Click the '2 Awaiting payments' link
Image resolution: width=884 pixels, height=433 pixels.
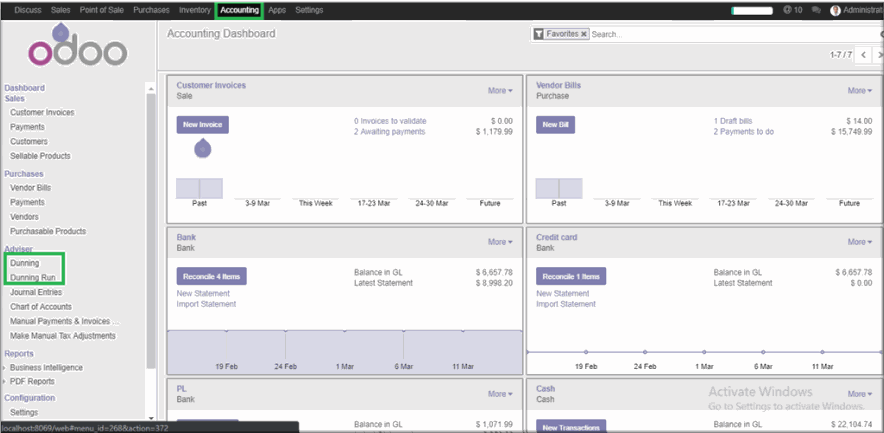coord(389,132)
